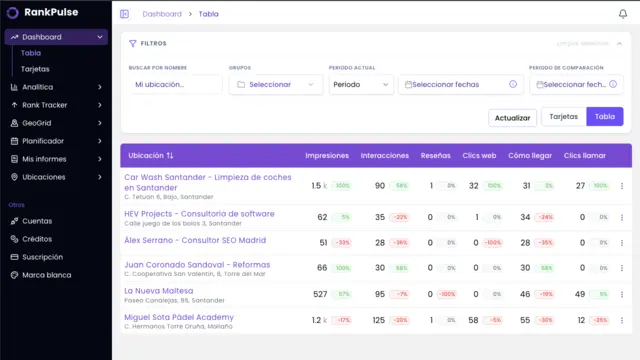
Task: Click the Mis informes document icon
Action: [14, 159]
